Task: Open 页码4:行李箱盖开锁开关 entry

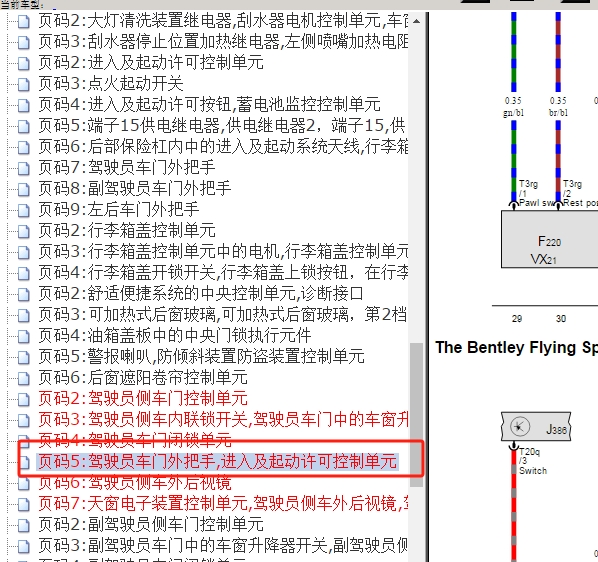Action: [223, 272]
